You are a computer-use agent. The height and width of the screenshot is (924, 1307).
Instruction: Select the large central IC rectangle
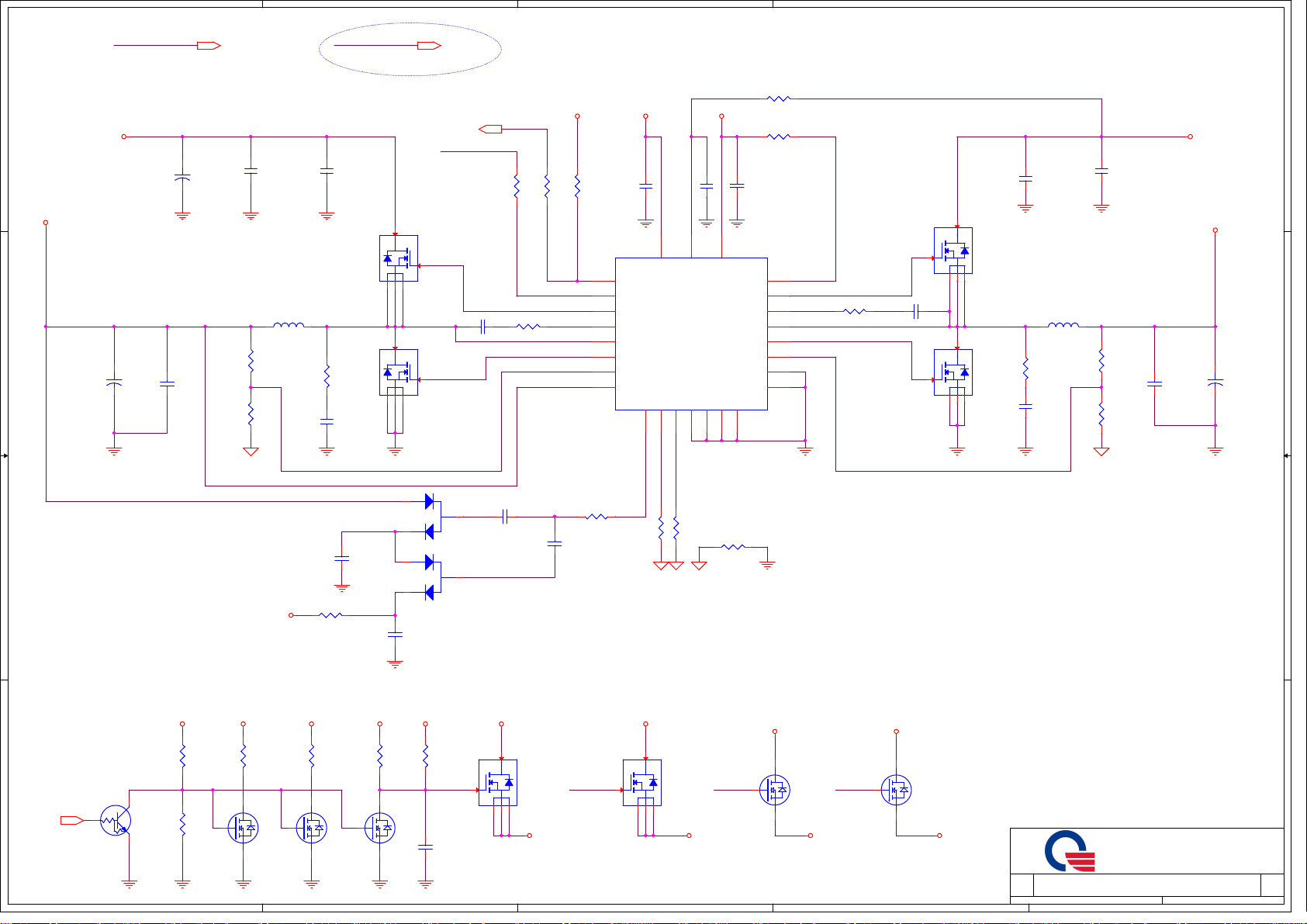tap(691, 334)
